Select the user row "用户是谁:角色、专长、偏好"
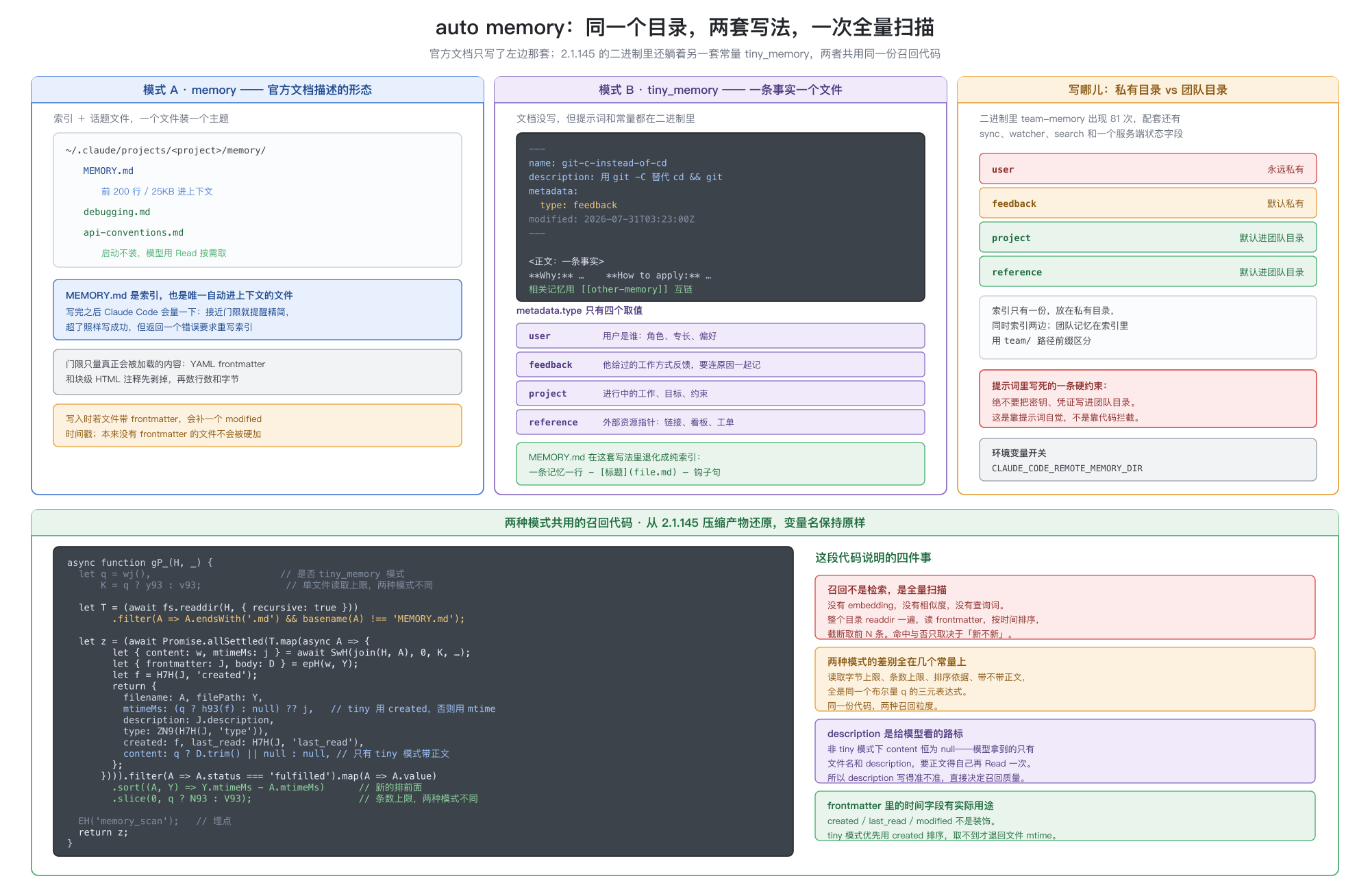Viewport: 1370px width, 896px height. 721,336
